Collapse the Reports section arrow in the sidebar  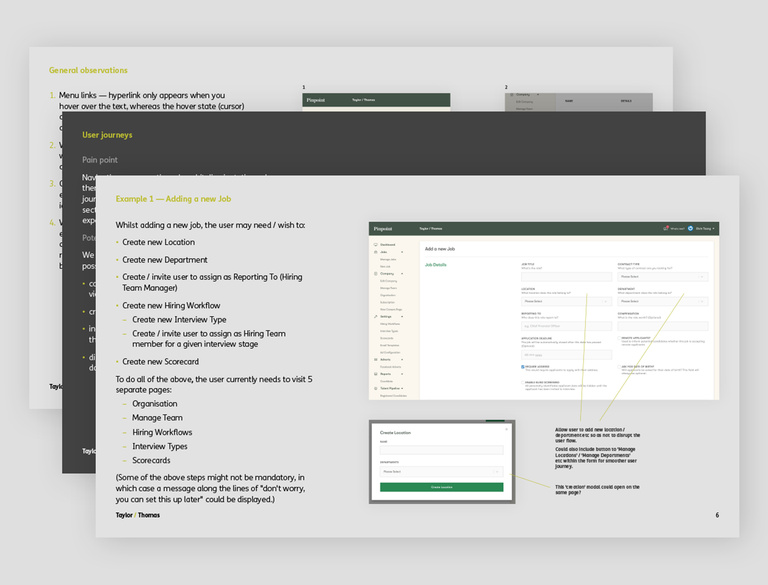[402, 374]
